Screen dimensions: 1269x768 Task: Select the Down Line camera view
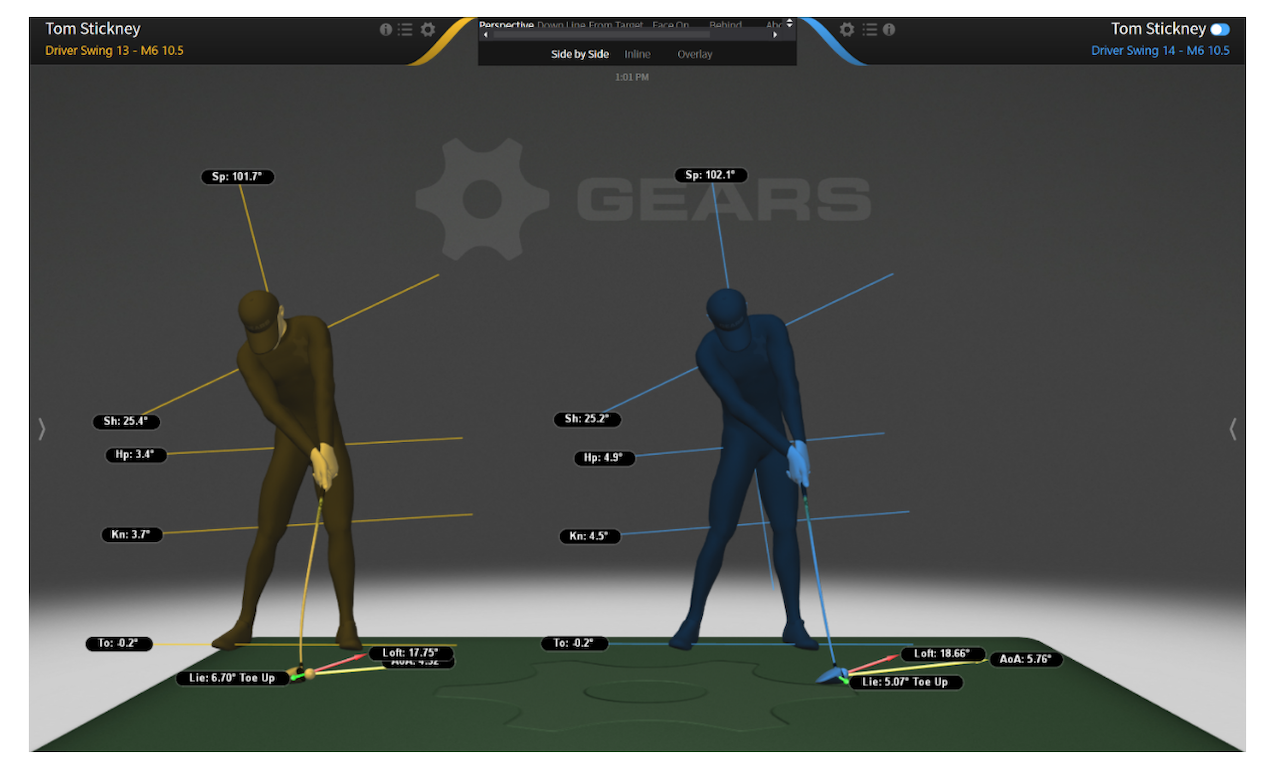tap(561, 24)
